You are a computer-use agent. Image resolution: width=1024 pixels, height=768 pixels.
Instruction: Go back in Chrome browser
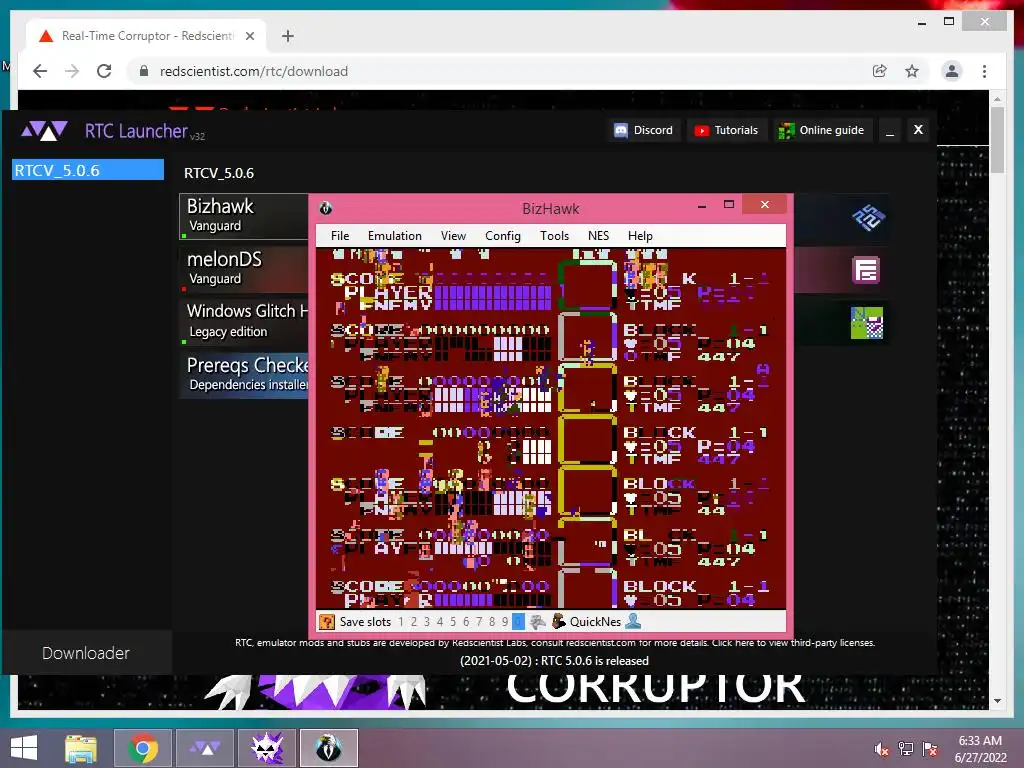[40, 71]
